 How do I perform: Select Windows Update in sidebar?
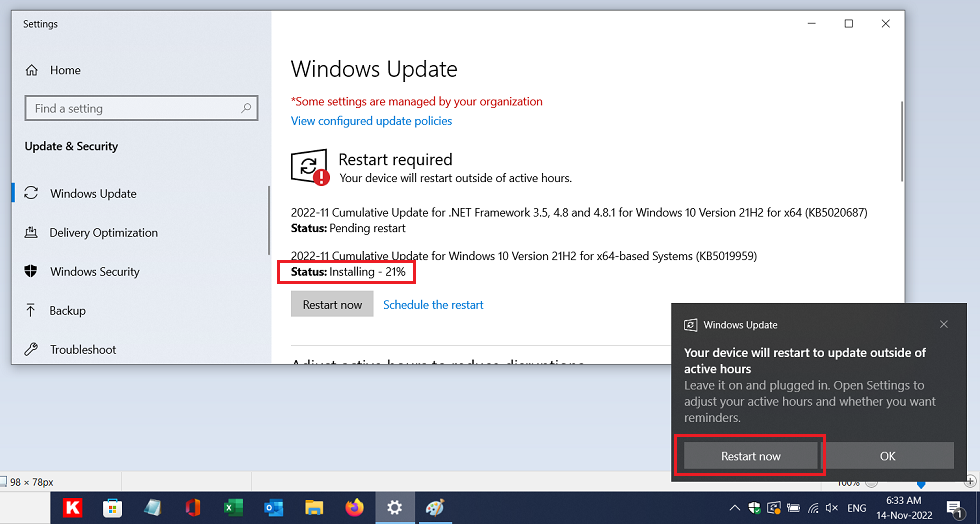(93, 194)
